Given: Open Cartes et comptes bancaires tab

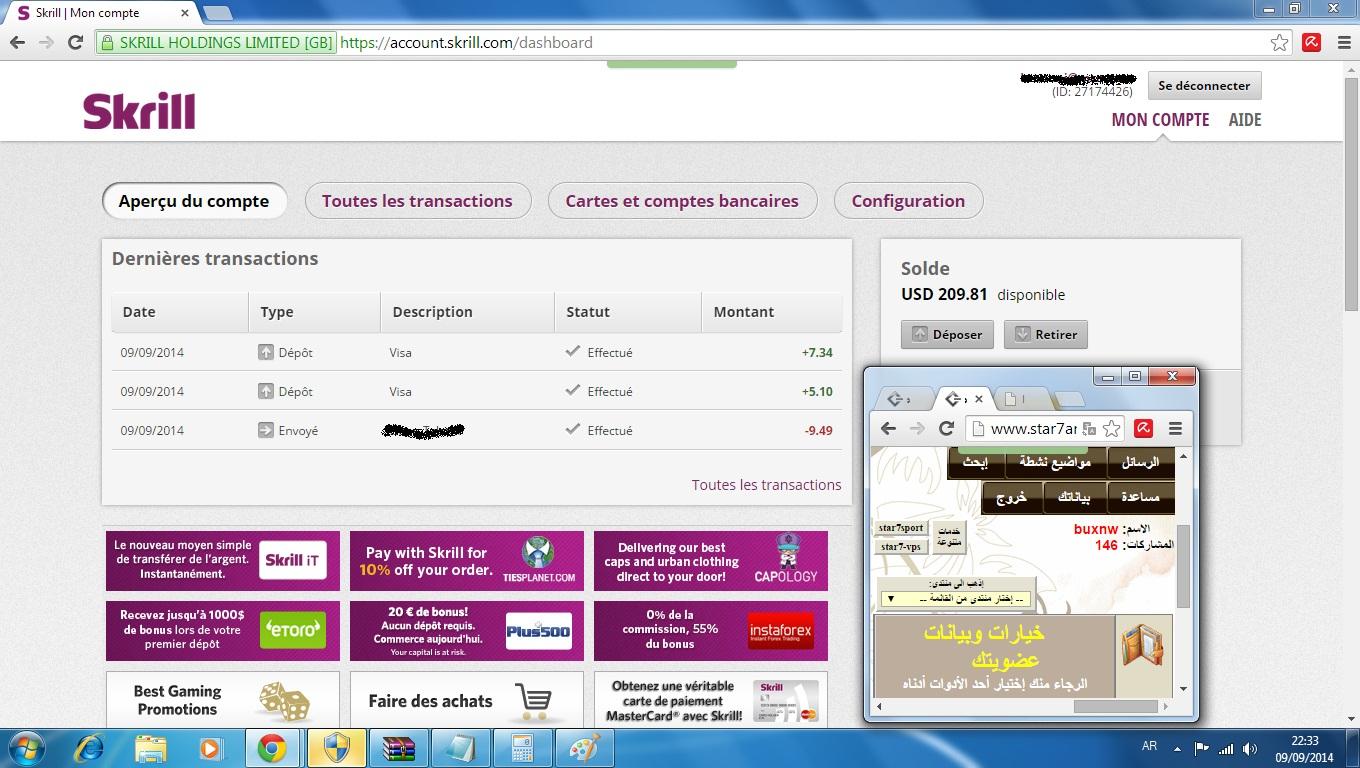Looking at the screenshot, I should [682, 201].
